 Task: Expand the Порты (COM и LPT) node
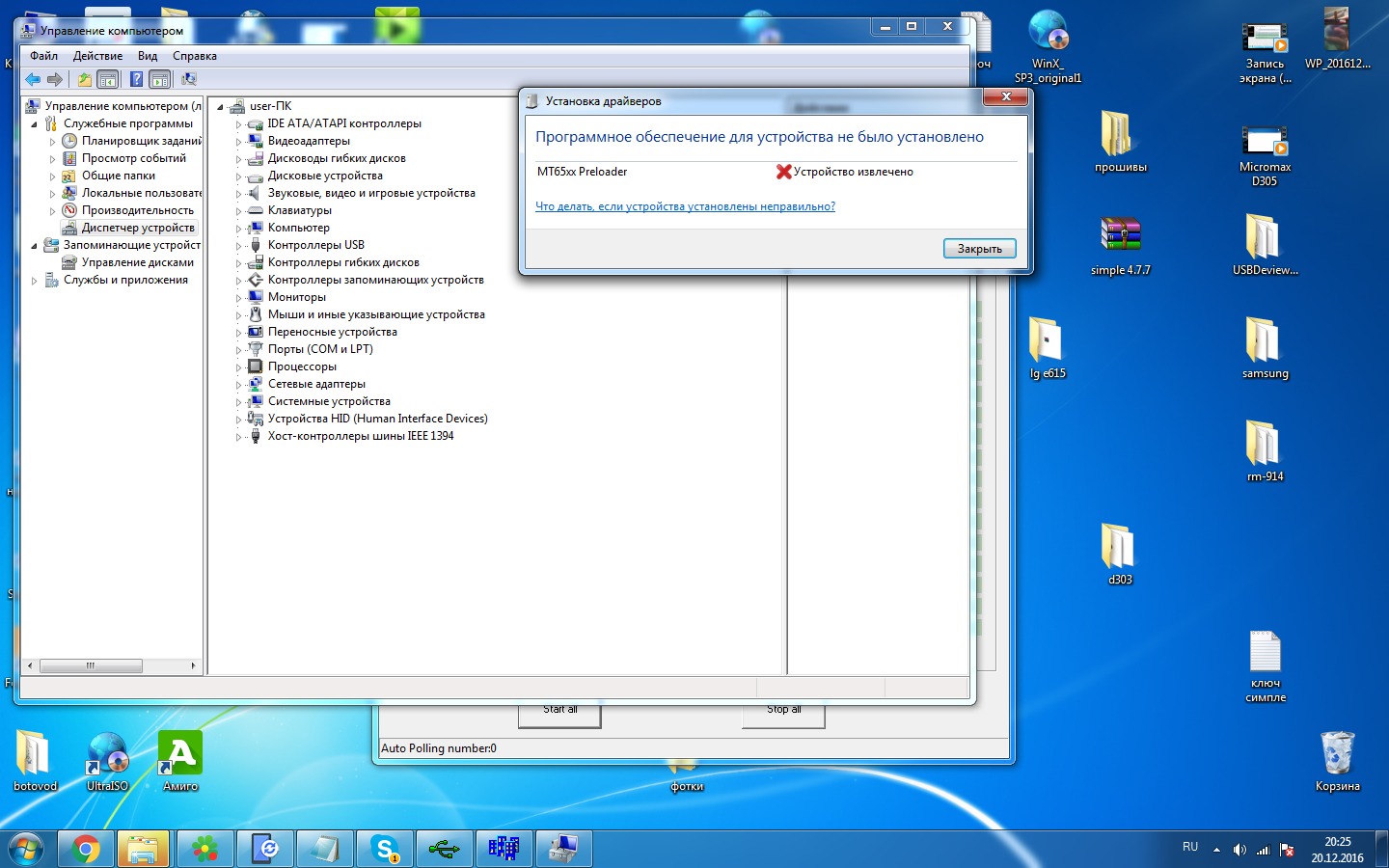tap(238, 350)
